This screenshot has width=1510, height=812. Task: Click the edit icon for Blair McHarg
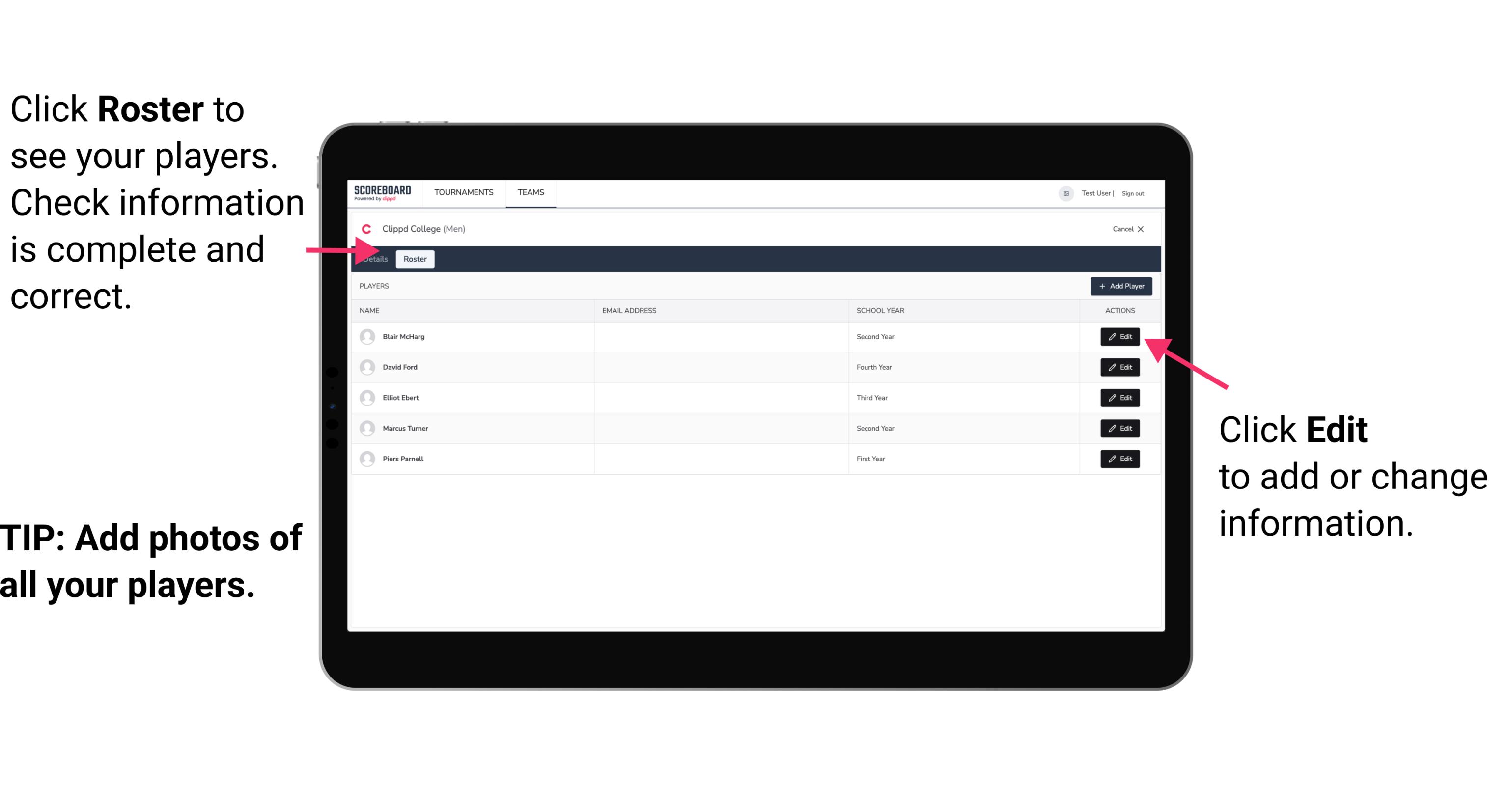[x=1119, y=336]
